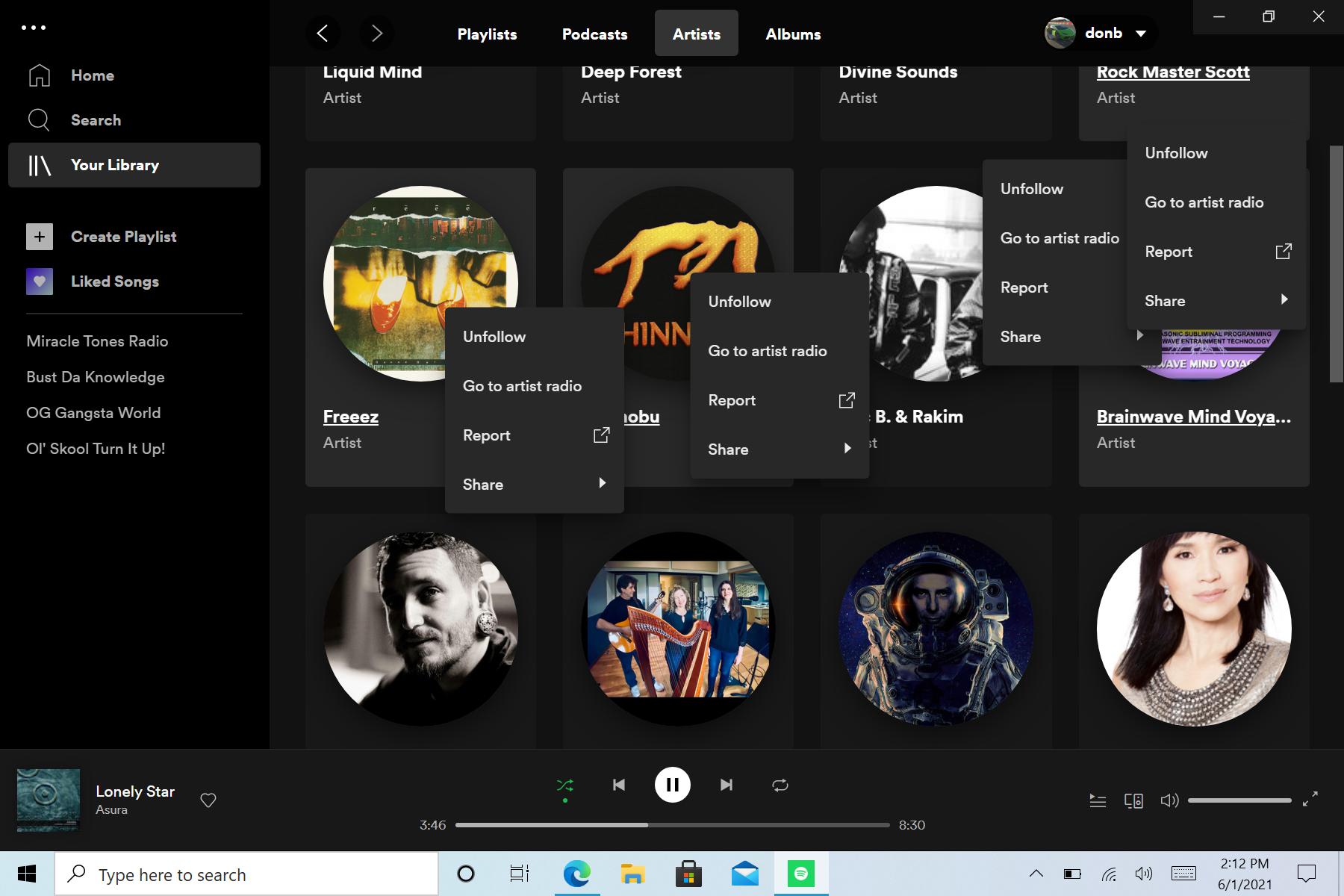Click the Asura artist name

111,809
